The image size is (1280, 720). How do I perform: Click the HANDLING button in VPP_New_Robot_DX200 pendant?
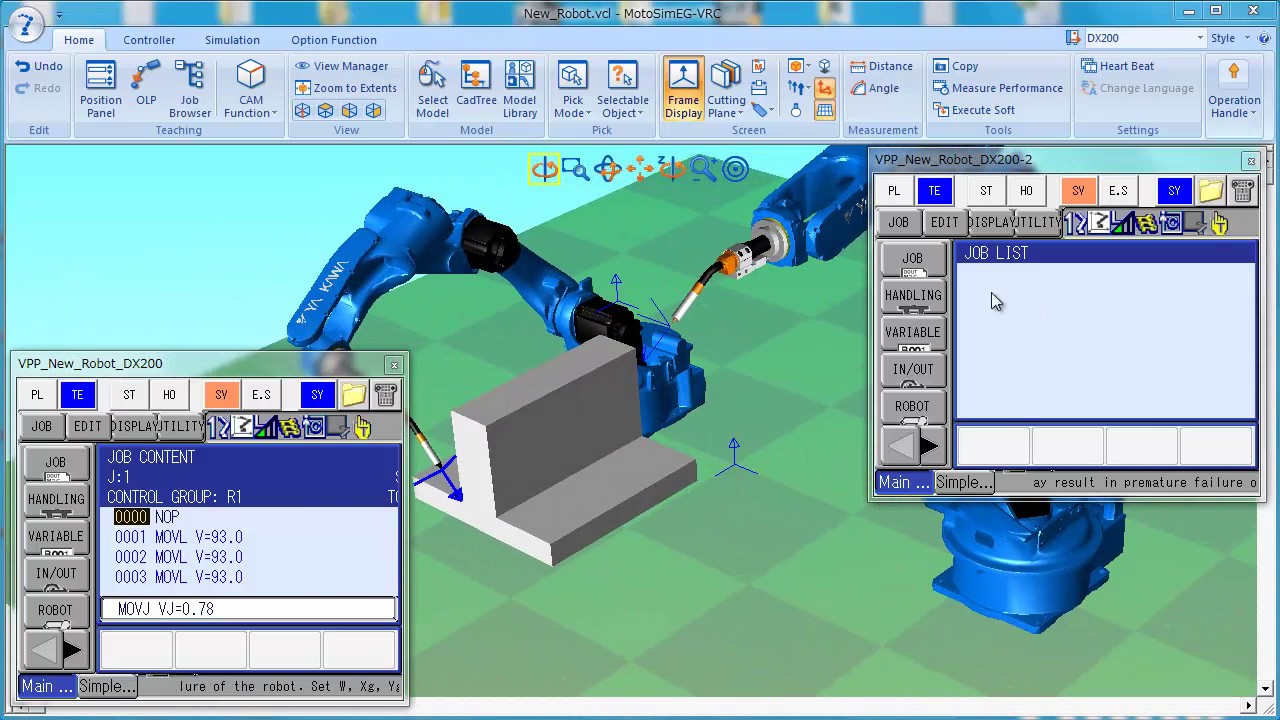point(56,499)
